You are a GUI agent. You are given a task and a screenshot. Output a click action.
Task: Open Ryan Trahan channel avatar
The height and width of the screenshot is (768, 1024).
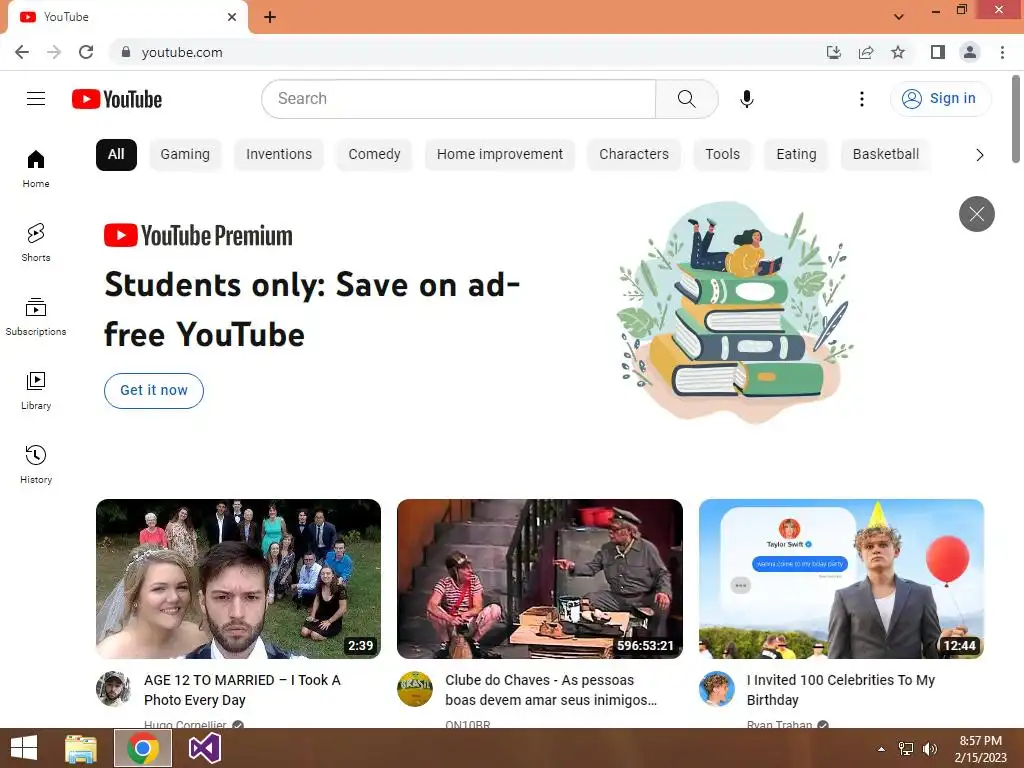(x=716, y=688)
